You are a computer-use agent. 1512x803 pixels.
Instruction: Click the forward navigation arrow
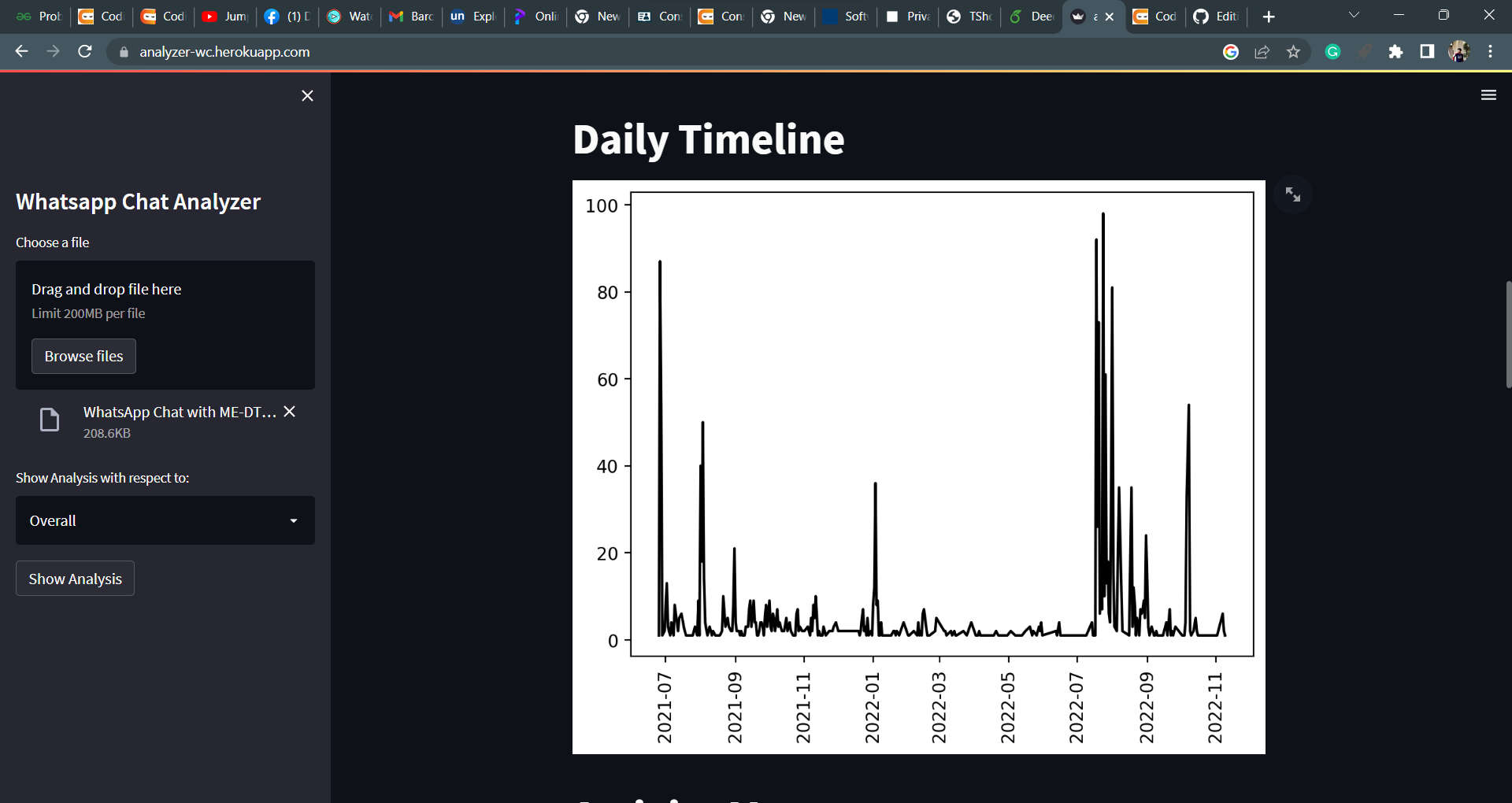click(x=53, y=51)
